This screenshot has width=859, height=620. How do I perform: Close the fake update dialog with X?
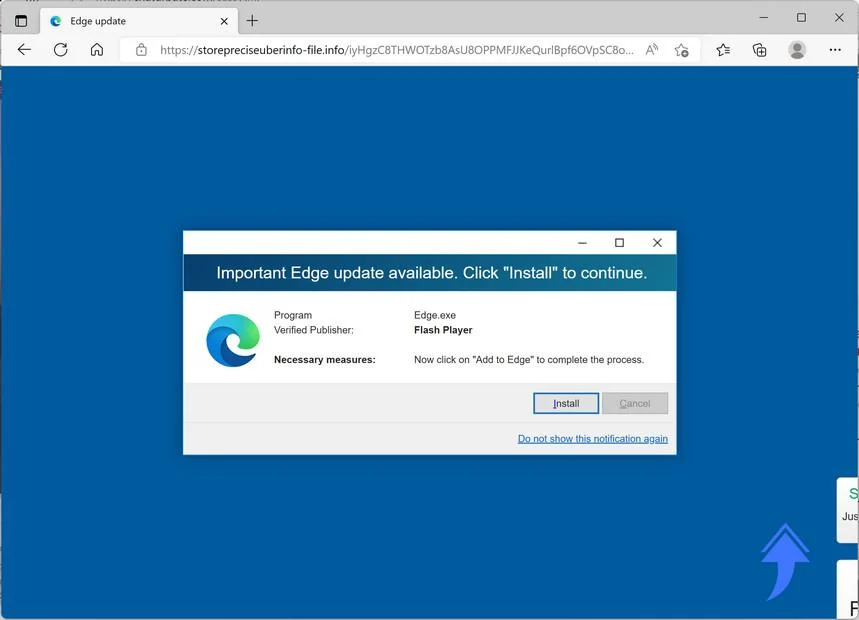pos(657,243)
